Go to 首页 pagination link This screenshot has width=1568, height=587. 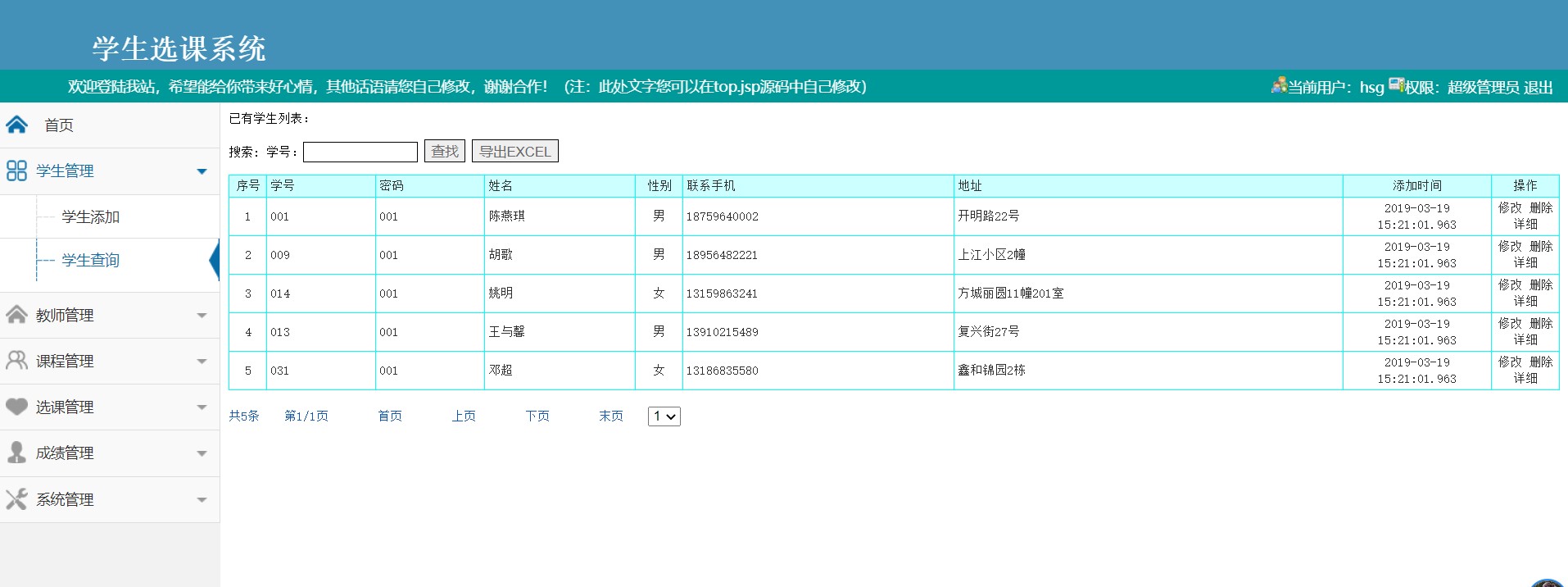click(x=390, y=416)
